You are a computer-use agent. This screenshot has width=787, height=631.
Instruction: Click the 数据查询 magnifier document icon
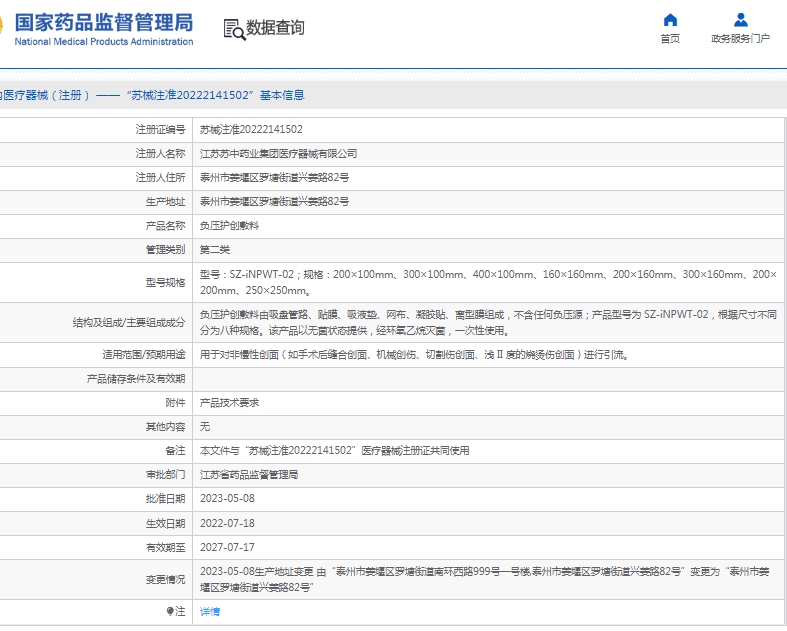pyautogui.click(x=234, y=29)
